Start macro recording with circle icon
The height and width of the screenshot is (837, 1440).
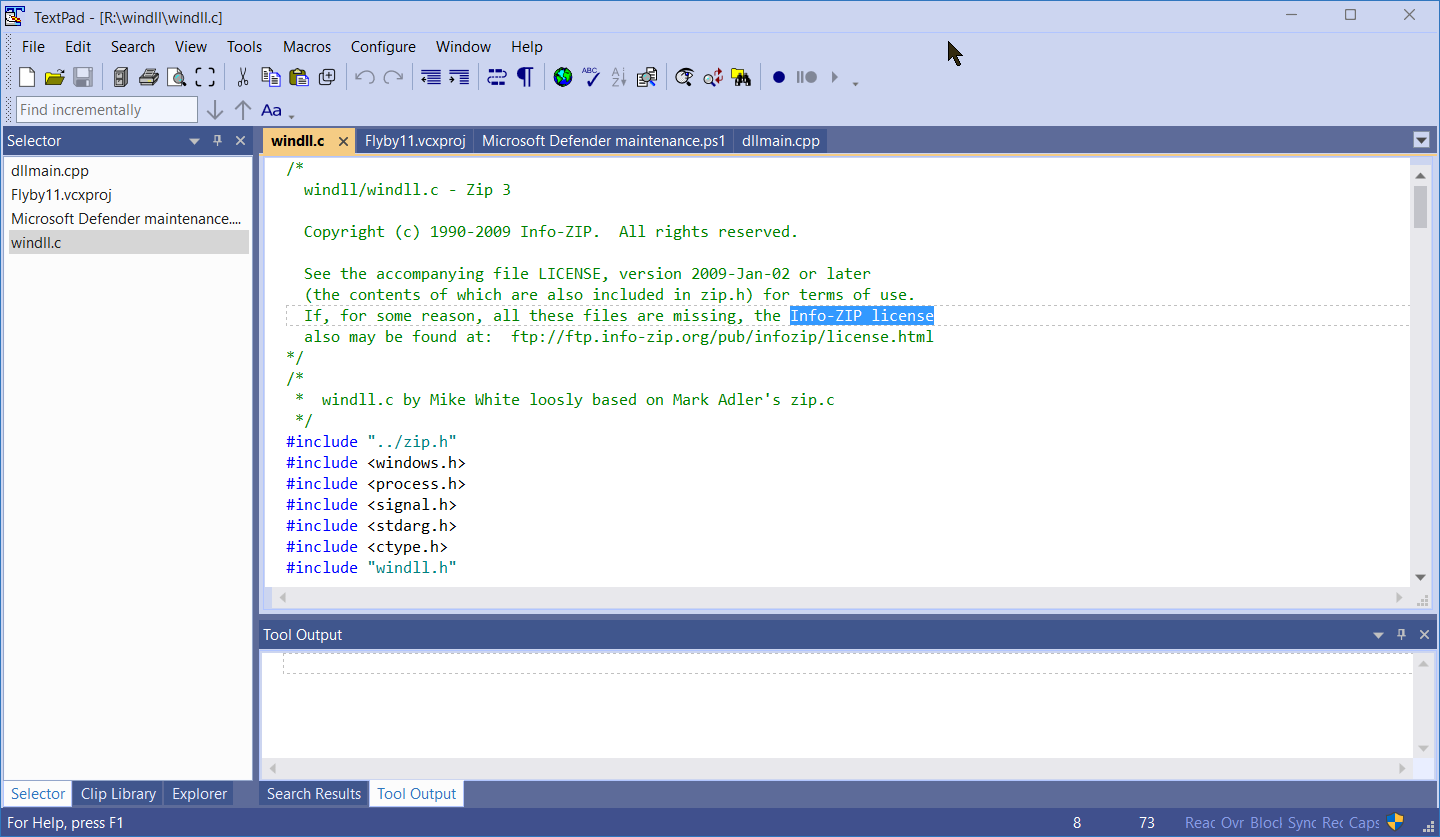(x=779, y=77)
